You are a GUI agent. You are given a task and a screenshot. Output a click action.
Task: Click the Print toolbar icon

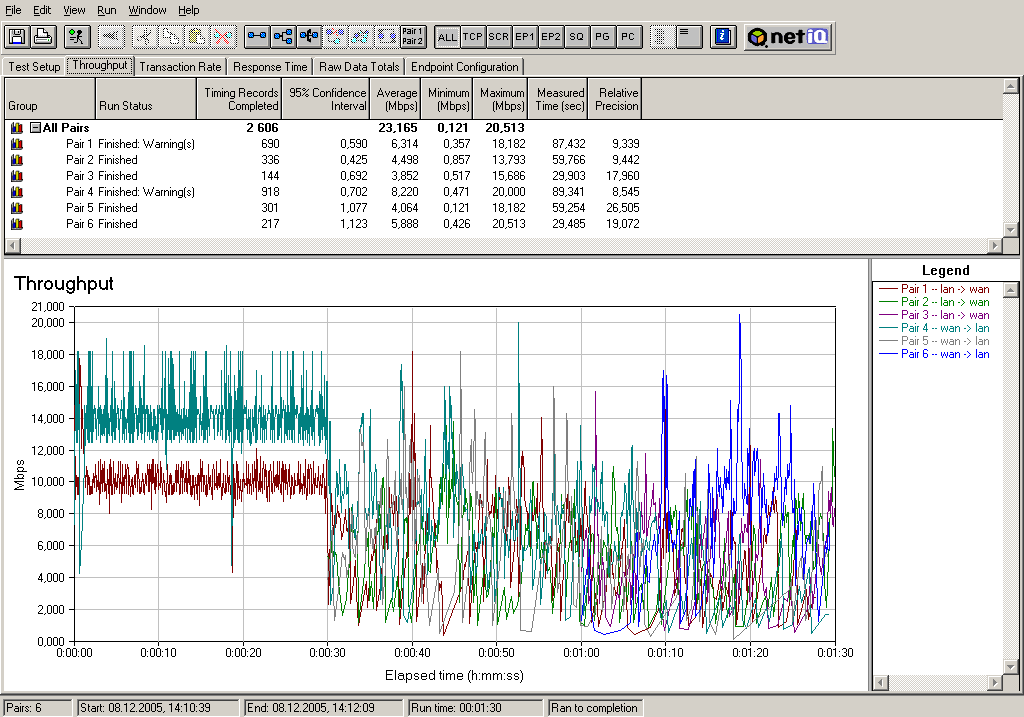click(x=42, y=37)
